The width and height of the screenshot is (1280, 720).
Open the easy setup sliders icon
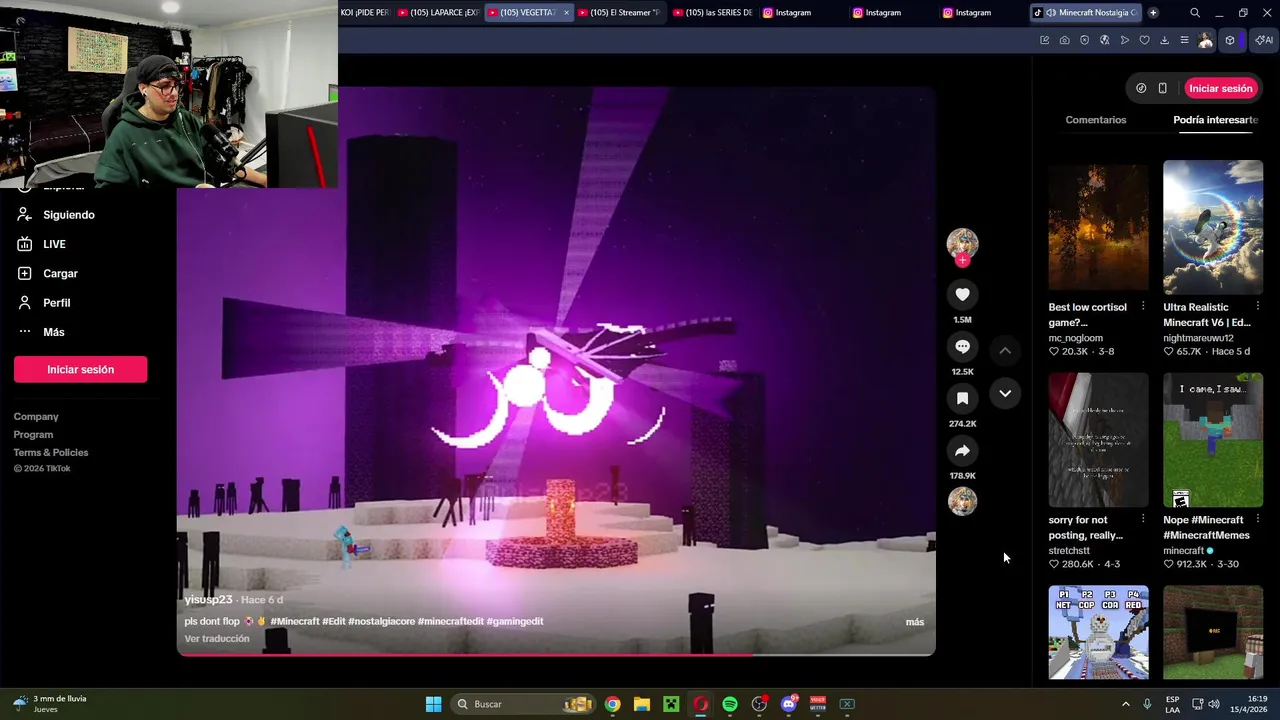click(1184, 40)
